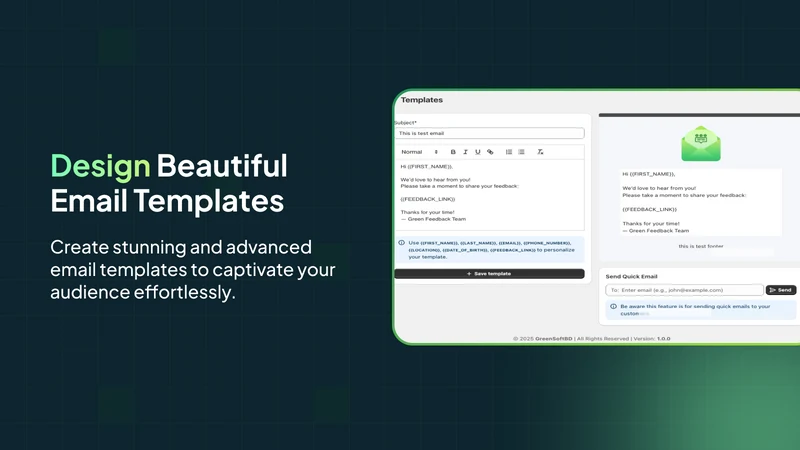Screen dimensions: 800x450
Task: Toggle italic formatting in editor toolbar
Action: 465,152
